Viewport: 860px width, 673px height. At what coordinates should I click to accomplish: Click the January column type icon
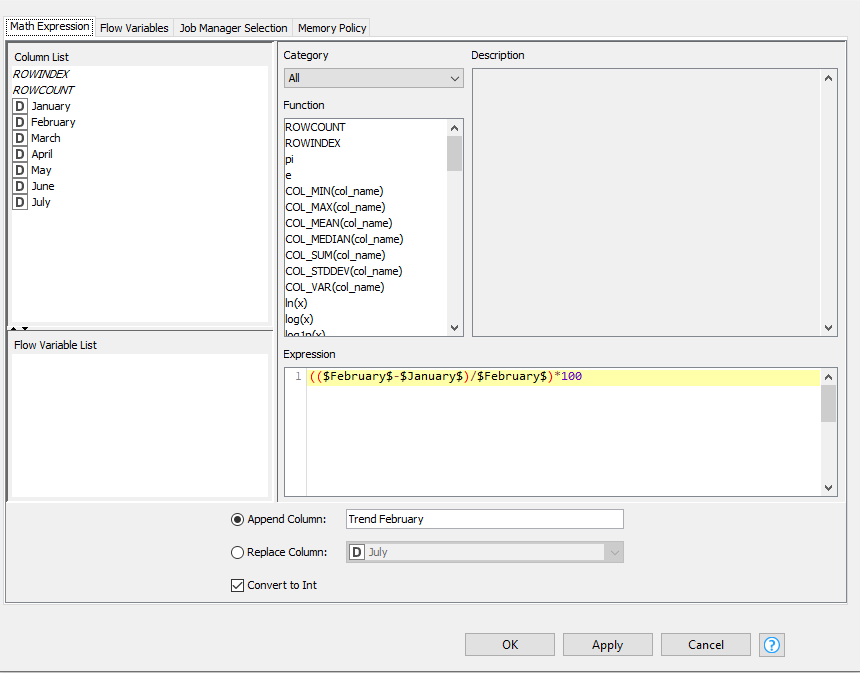click(20, 106)
